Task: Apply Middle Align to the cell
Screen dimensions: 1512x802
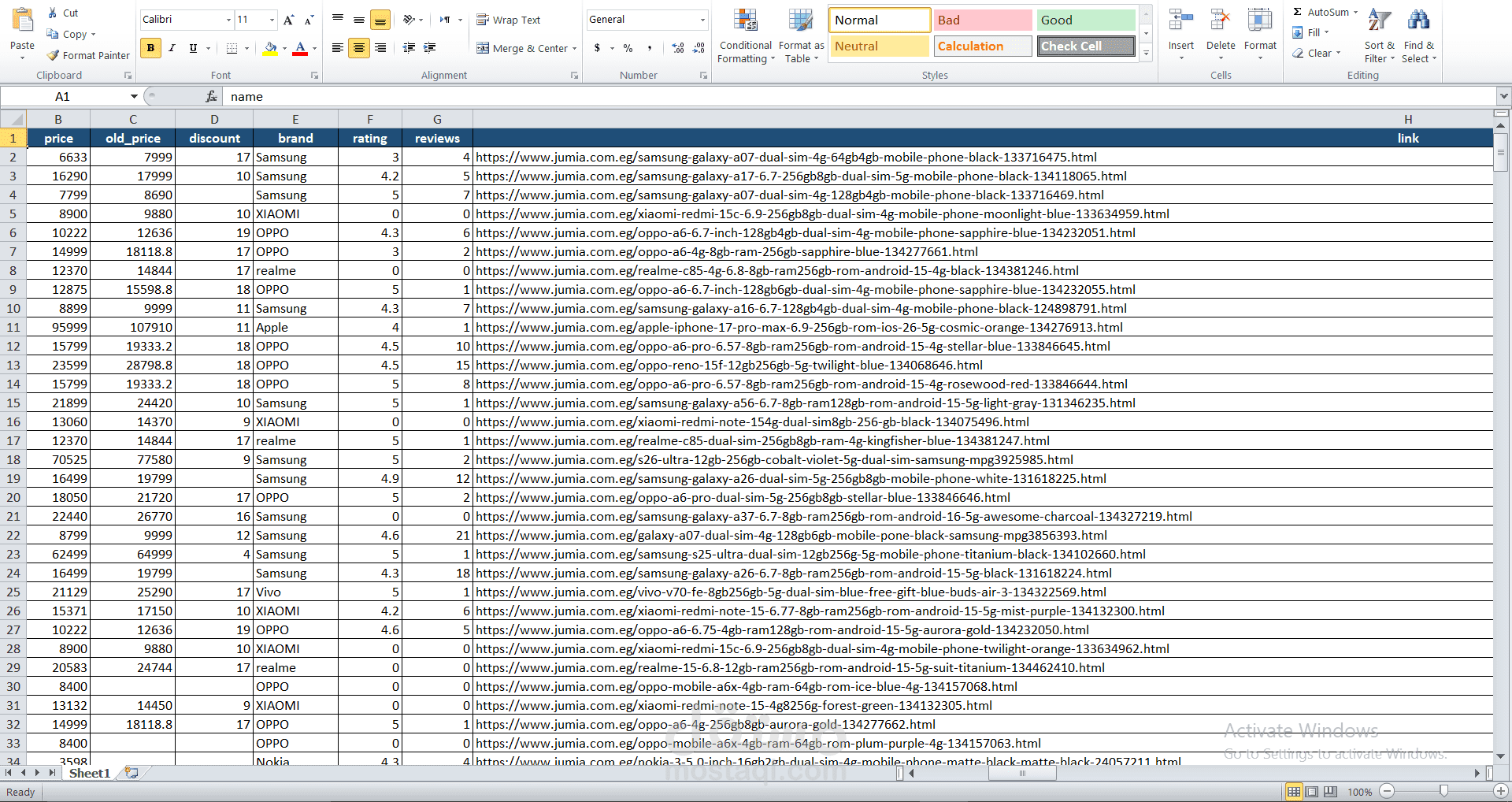Action: 359,20
